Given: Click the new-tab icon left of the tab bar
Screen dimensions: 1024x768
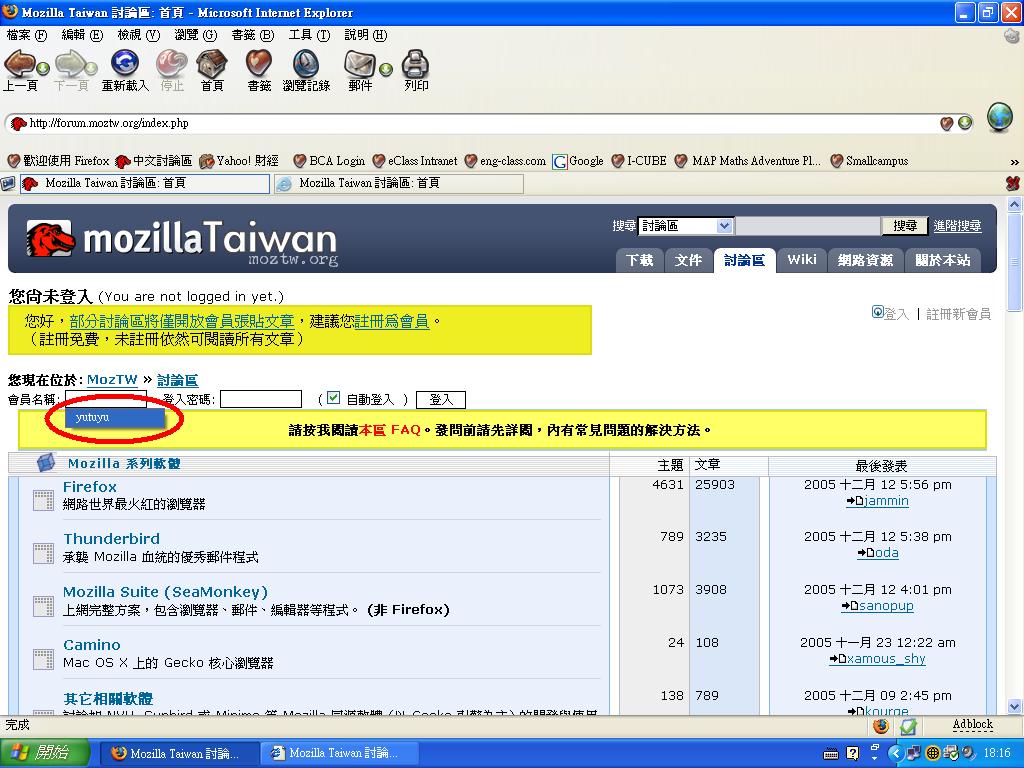Looking at the screenshot, I should tap(8, 184).
